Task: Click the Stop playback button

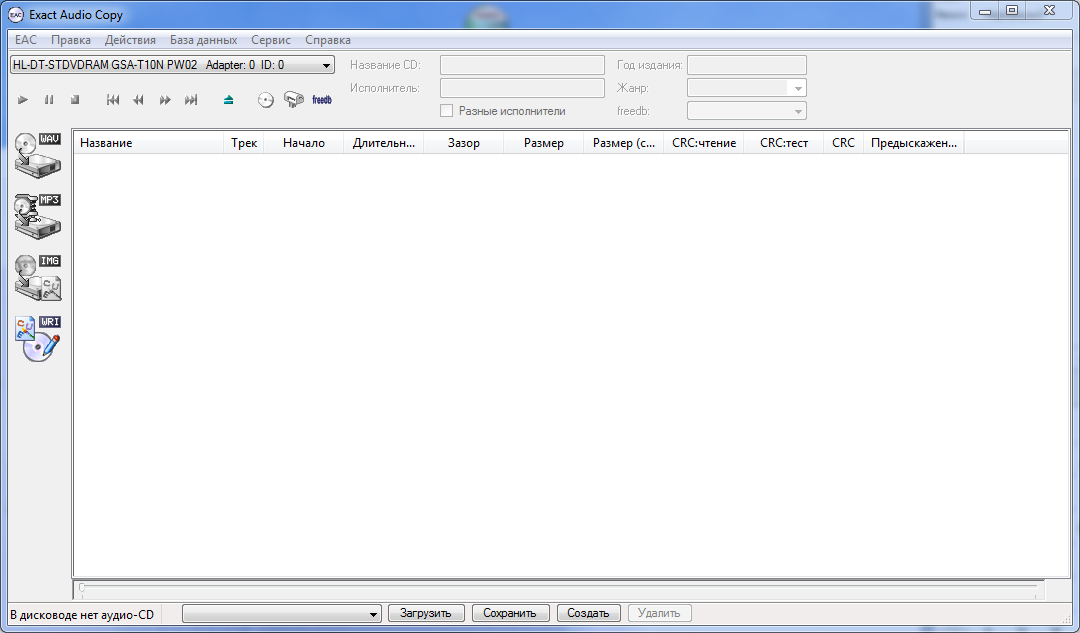Action: 75,100
